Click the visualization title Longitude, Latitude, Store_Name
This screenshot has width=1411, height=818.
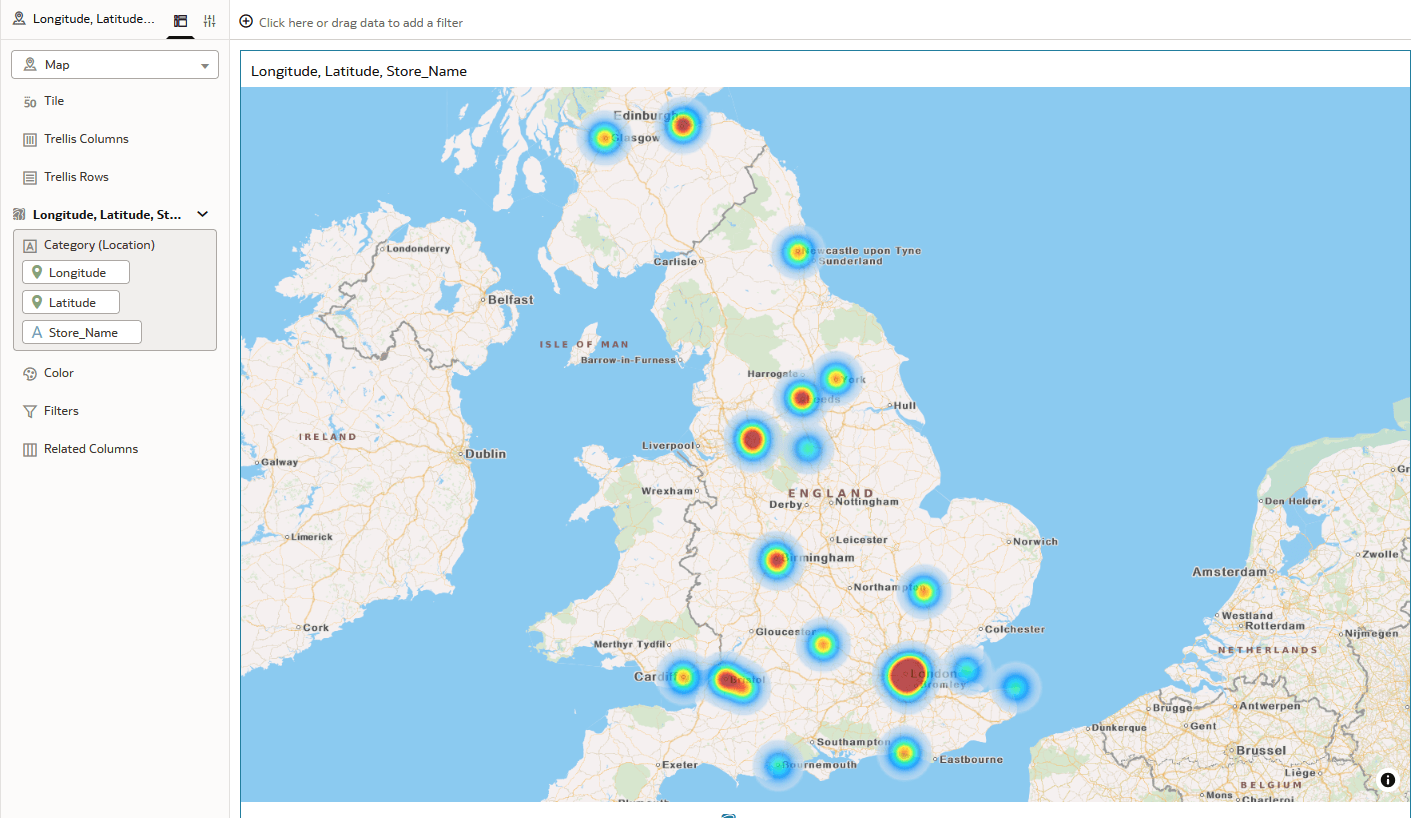pyautogui.click(x=359, y=71)
